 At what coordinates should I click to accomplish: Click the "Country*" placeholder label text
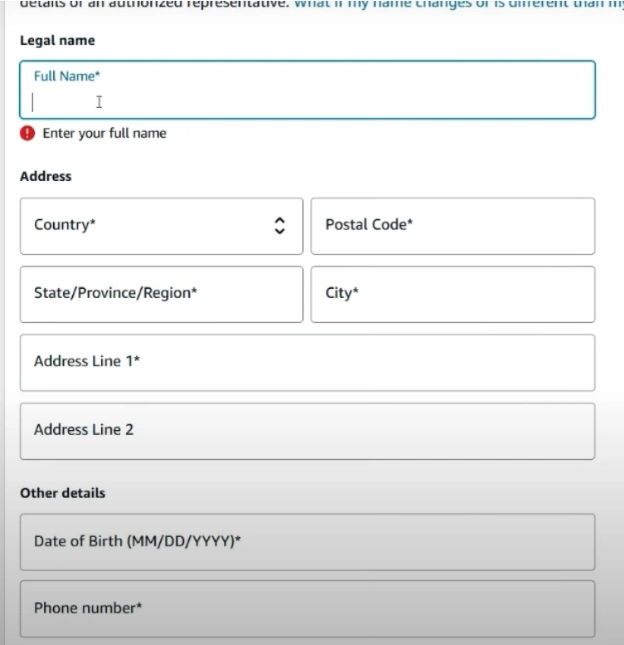[x=65, y=225]
